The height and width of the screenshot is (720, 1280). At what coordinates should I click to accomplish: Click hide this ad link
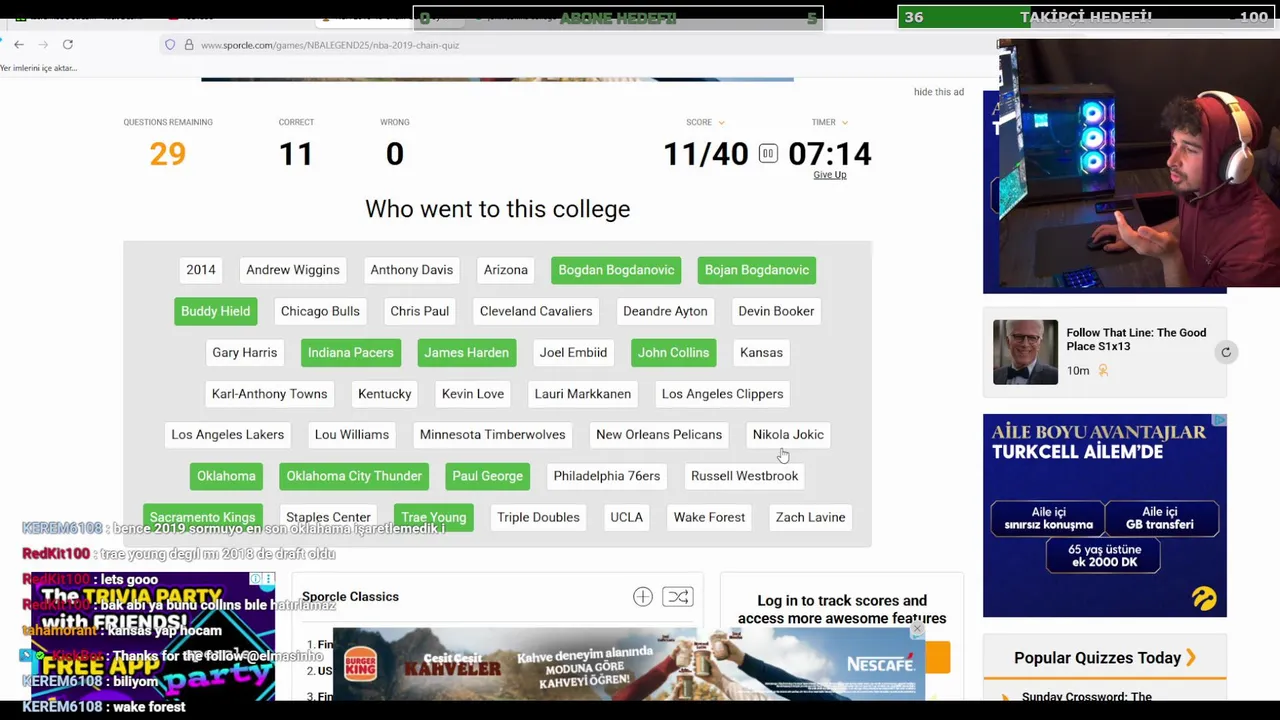pyautogui.click(x=939, y=92)
